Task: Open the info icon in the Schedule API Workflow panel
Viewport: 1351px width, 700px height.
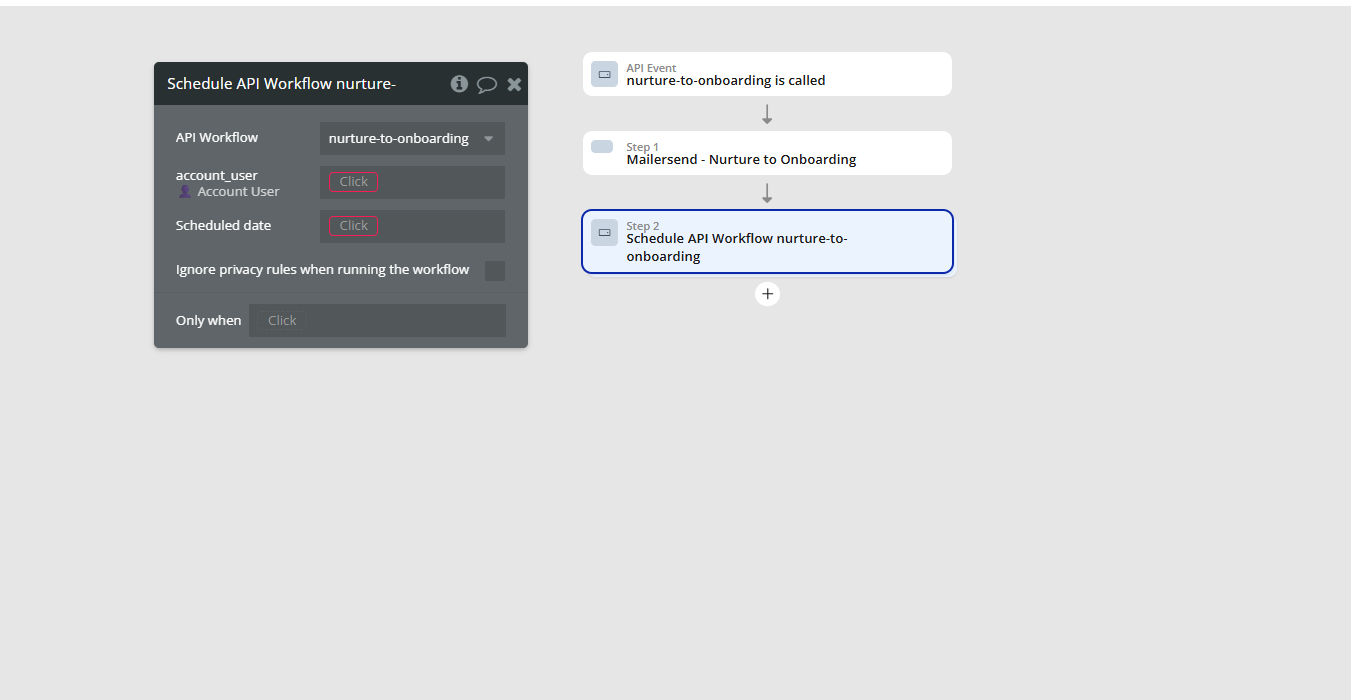Action: pos(459,84)
